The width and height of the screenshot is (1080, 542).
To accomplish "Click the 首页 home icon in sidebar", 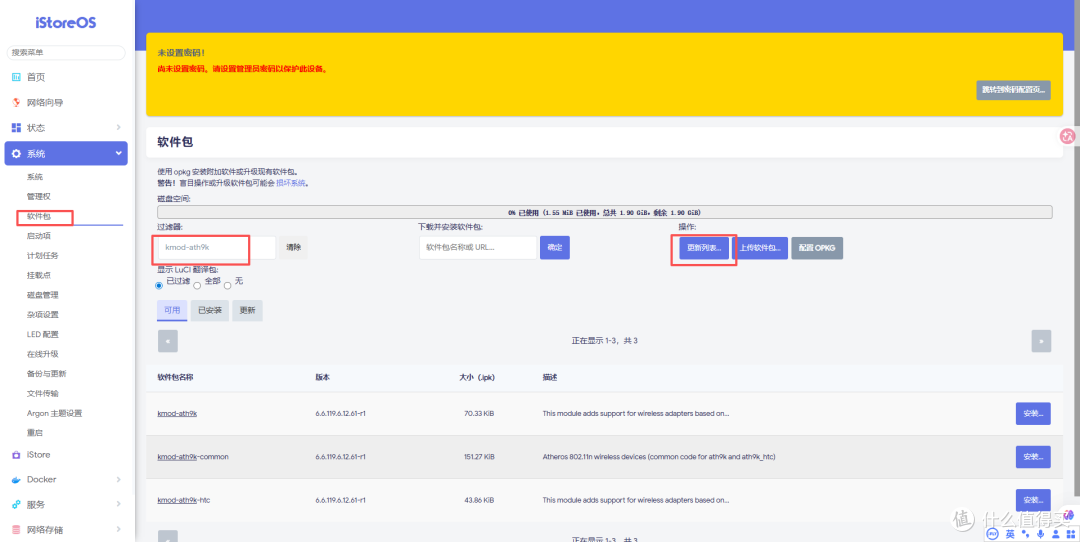I will coord(17,77).
